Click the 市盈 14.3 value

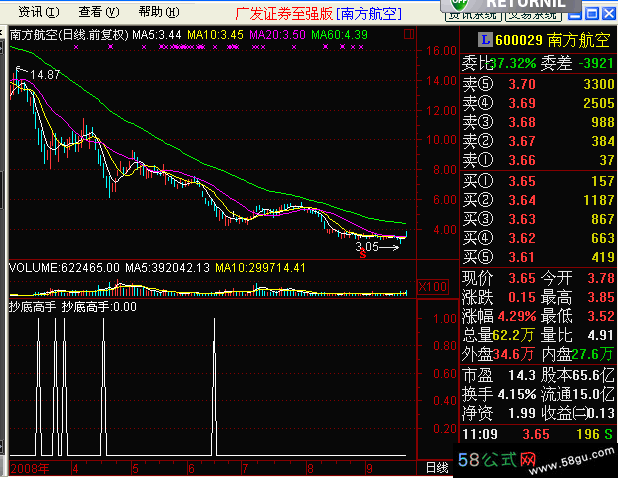point(522,375)
